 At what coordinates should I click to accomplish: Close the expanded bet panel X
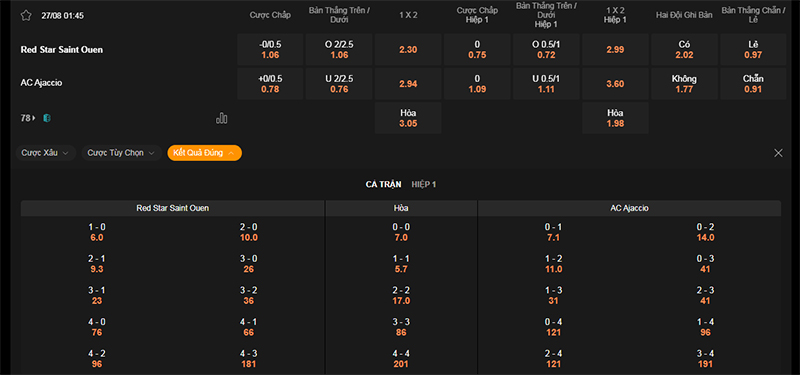(x=778, y=153)
